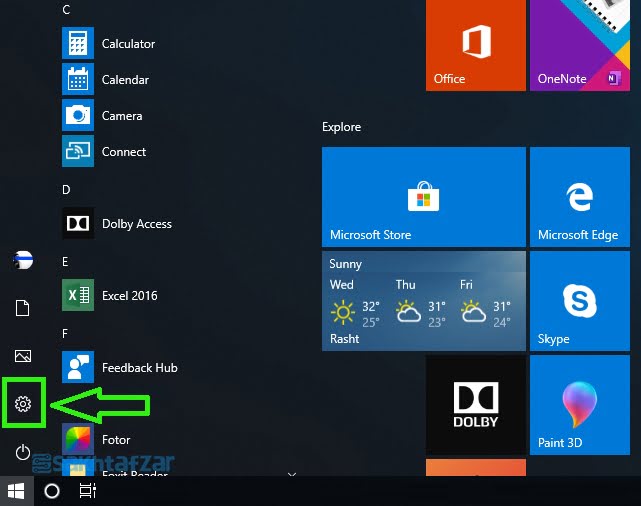Click the user account avatar

(23, 261)
